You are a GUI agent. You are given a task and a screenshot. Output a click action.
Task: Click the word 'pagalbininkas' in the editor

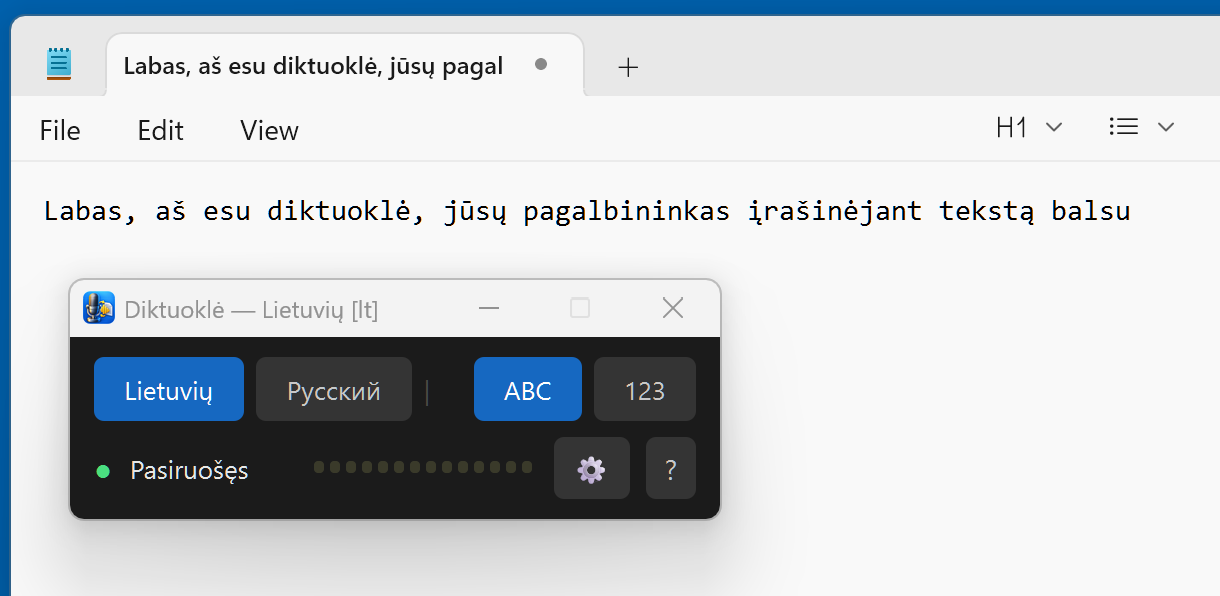pyautogui.click(x=626, y=212)
